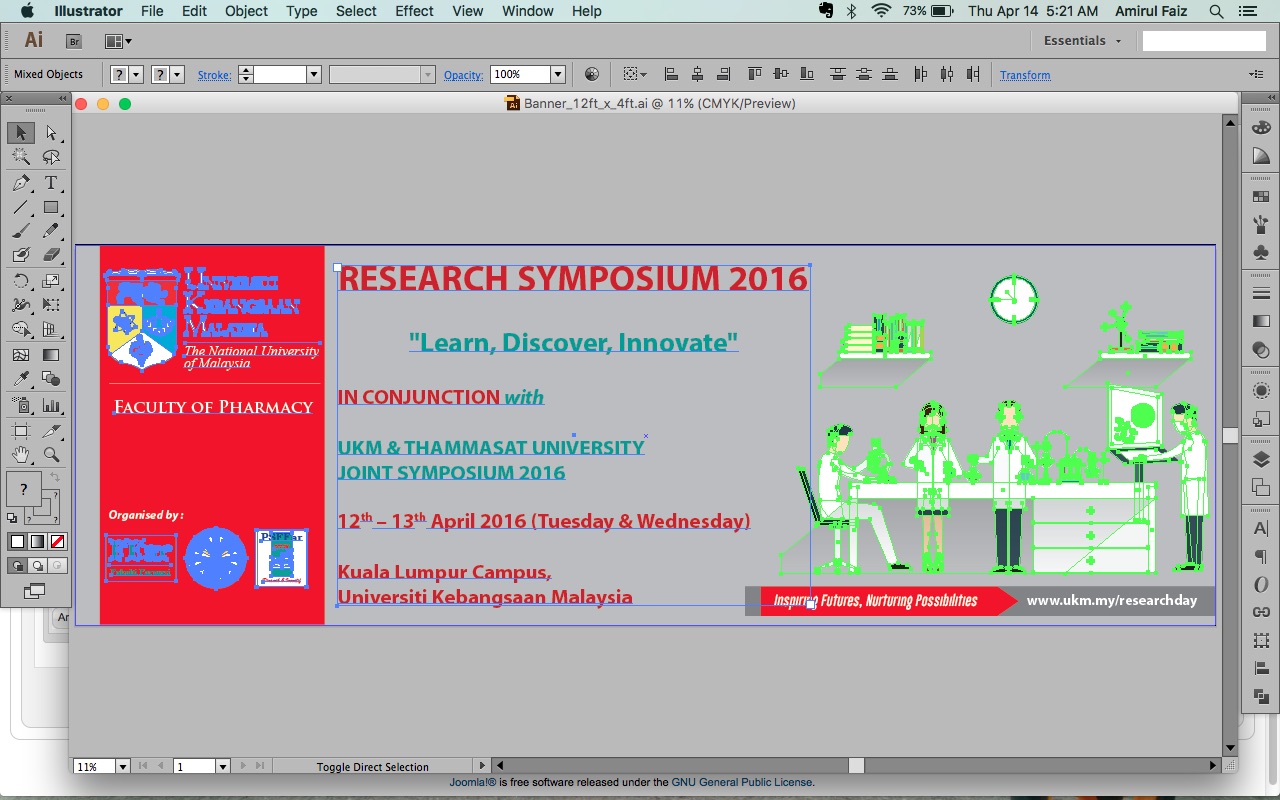Open the Color panel palette icon

point(1261,127)
